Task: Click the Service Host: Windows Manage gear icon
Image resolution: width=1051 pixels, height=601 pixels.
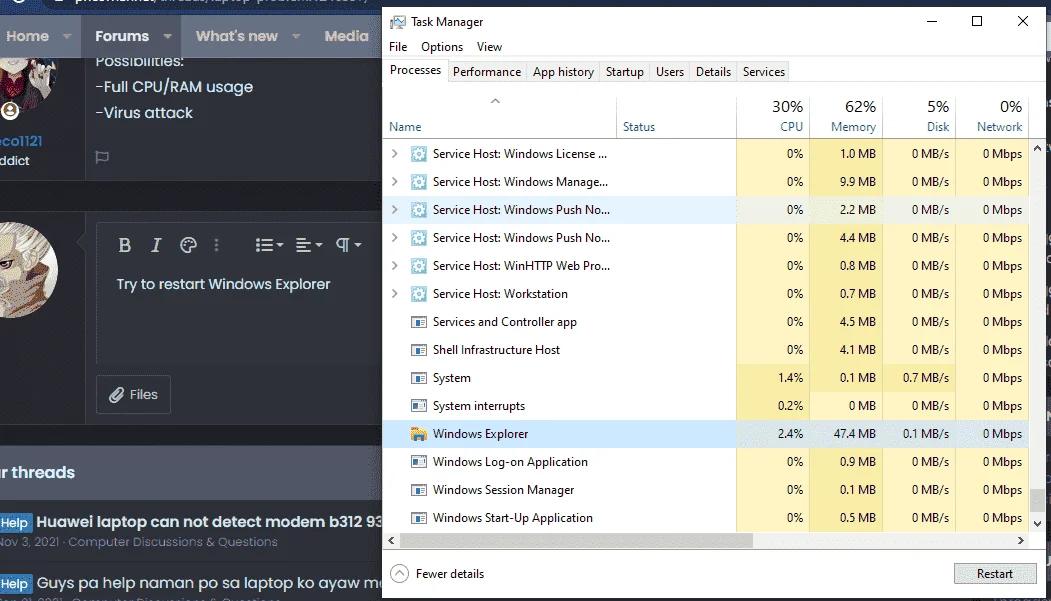Action: [x=418, y=182]
